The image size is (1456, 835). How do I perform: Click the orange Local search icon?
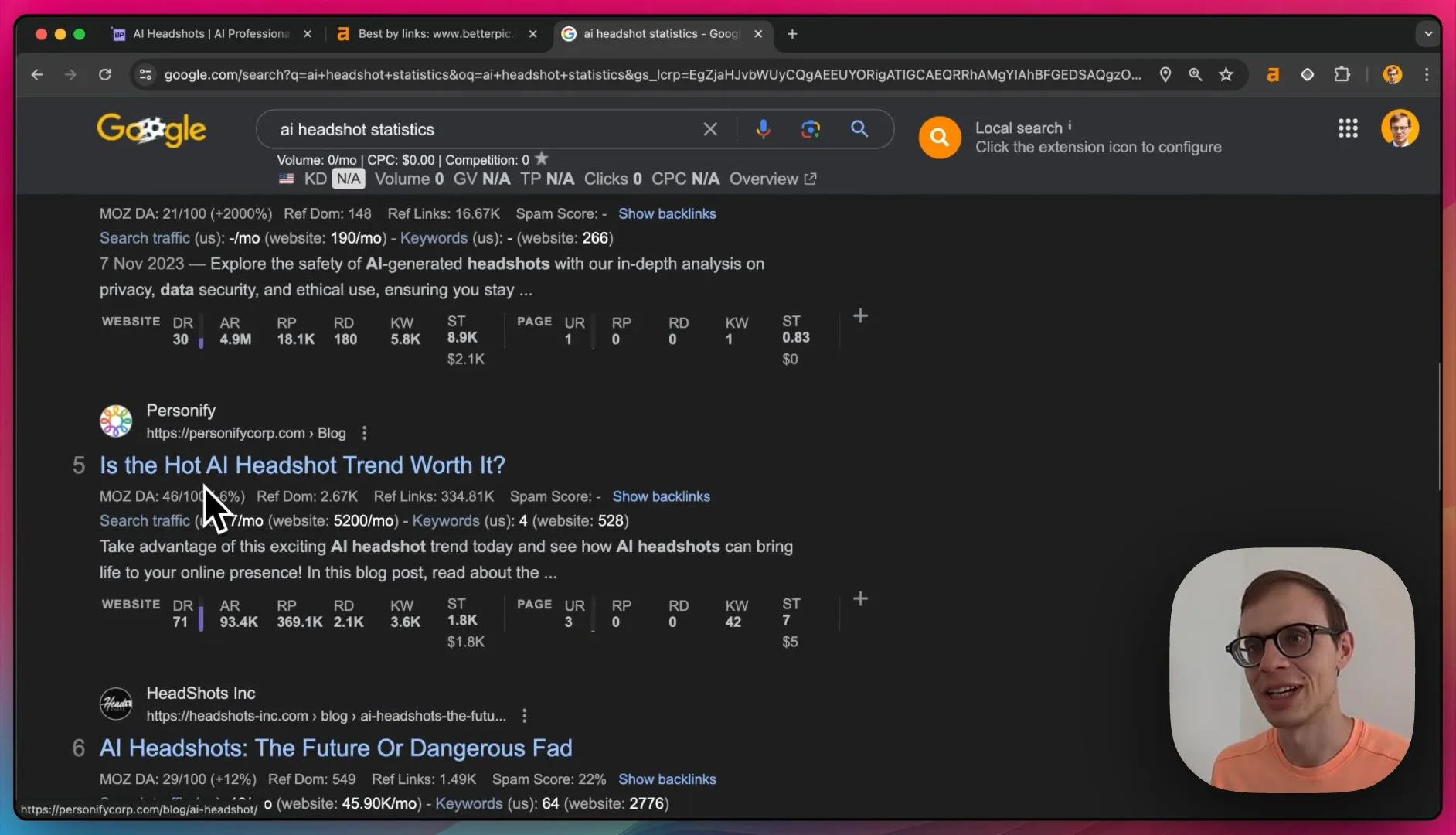click(x=940, y=138)
